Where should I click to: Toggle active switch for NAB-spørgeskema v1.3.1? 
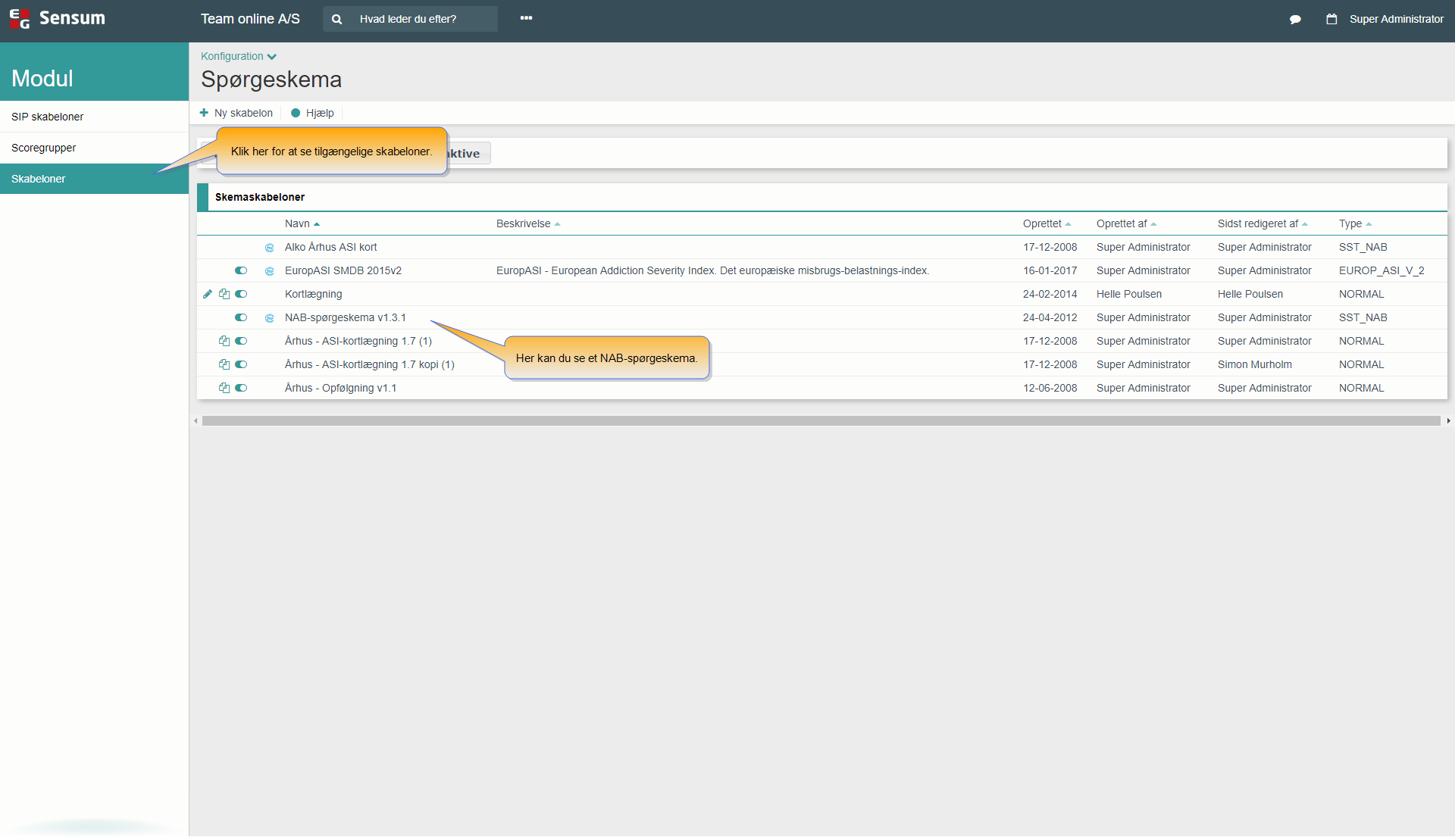[241, 317]
